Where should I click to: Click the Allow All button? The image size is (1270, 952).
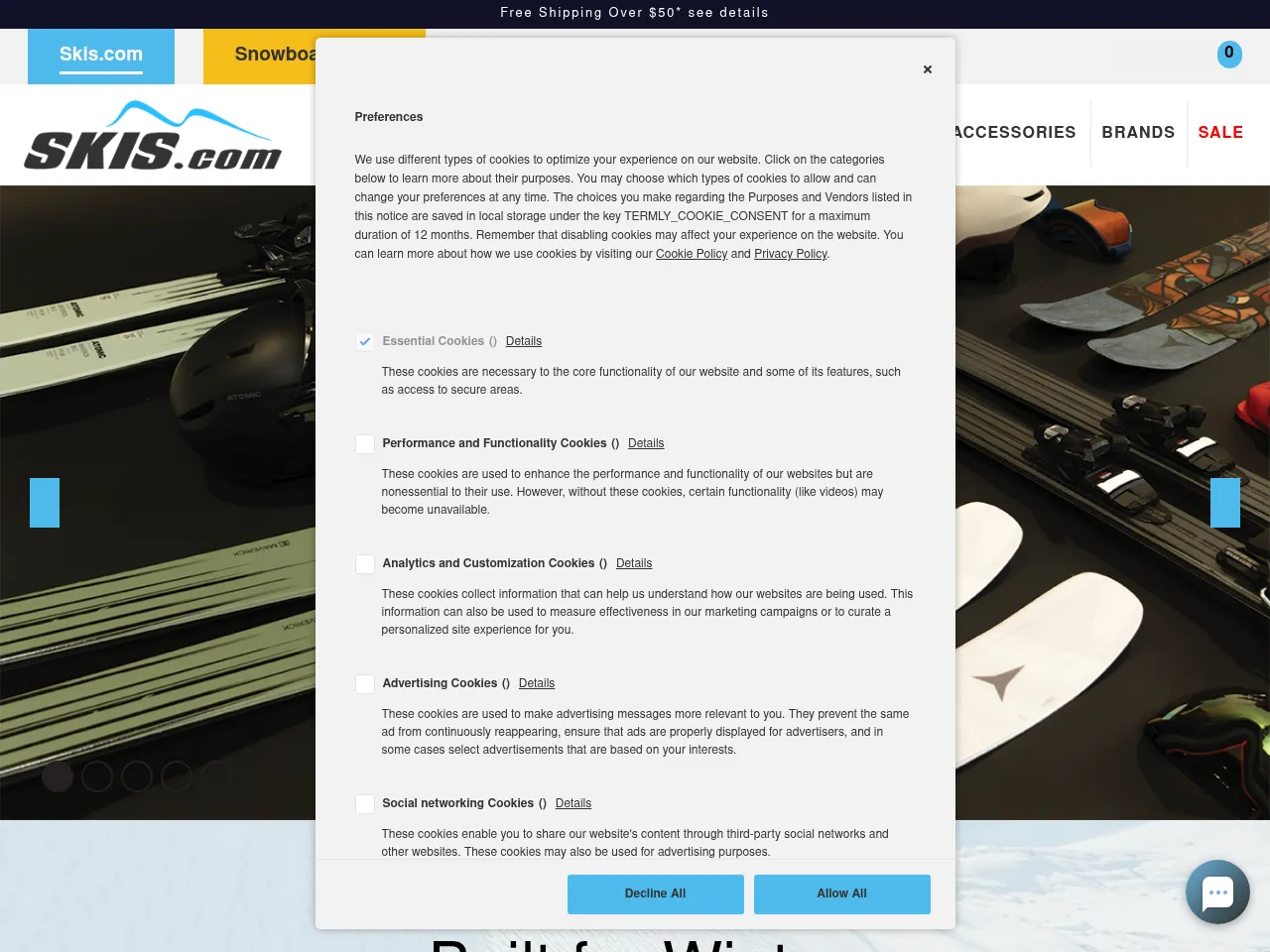pyautogui.click(x=841, y=893)
